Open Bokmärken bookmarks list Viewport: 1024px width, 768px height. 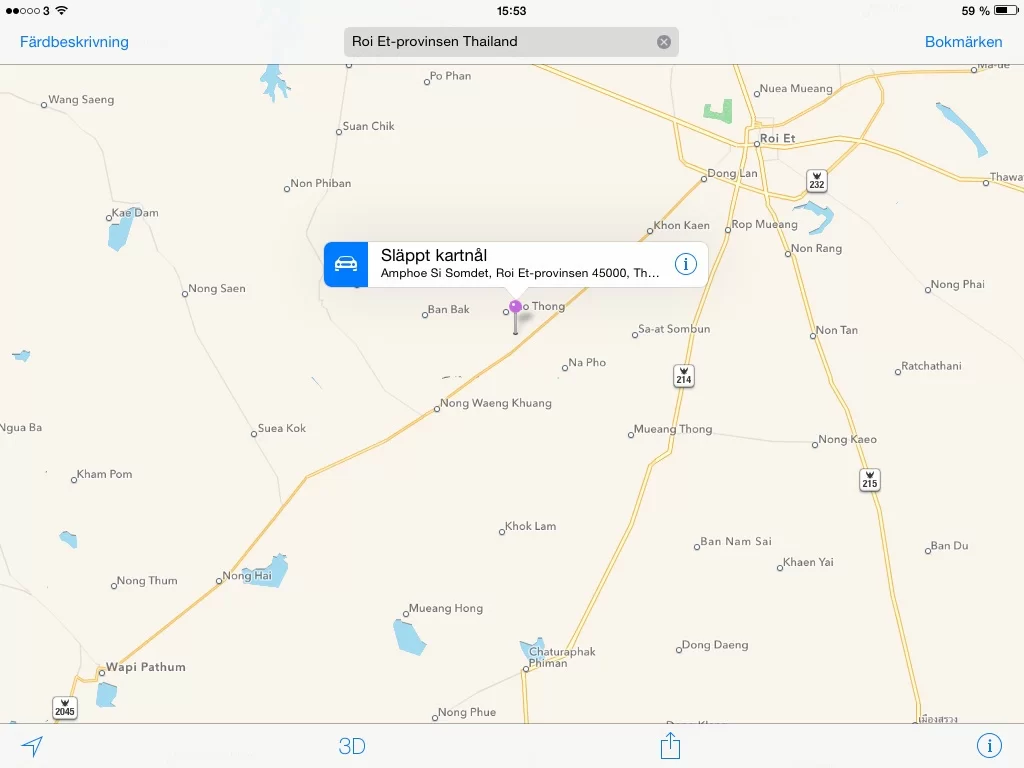point(963,42)
